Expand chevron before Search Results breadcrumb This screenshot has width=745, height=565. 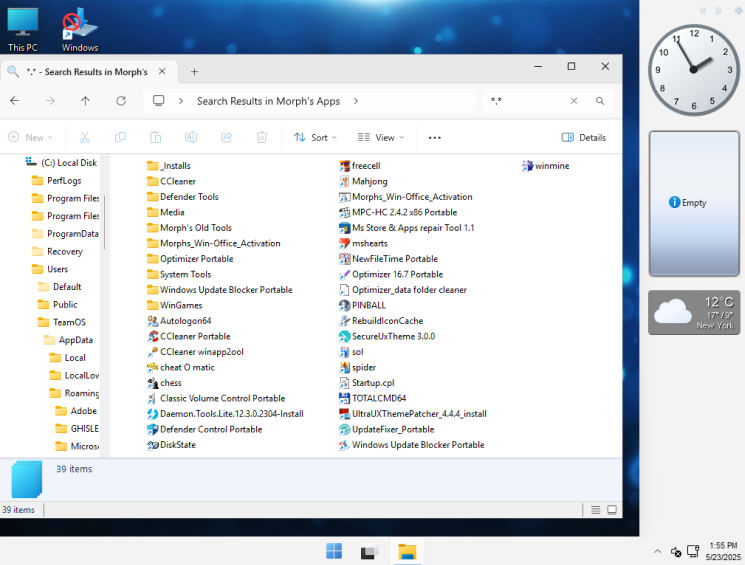pyautogui.click(x=181, y=101)
